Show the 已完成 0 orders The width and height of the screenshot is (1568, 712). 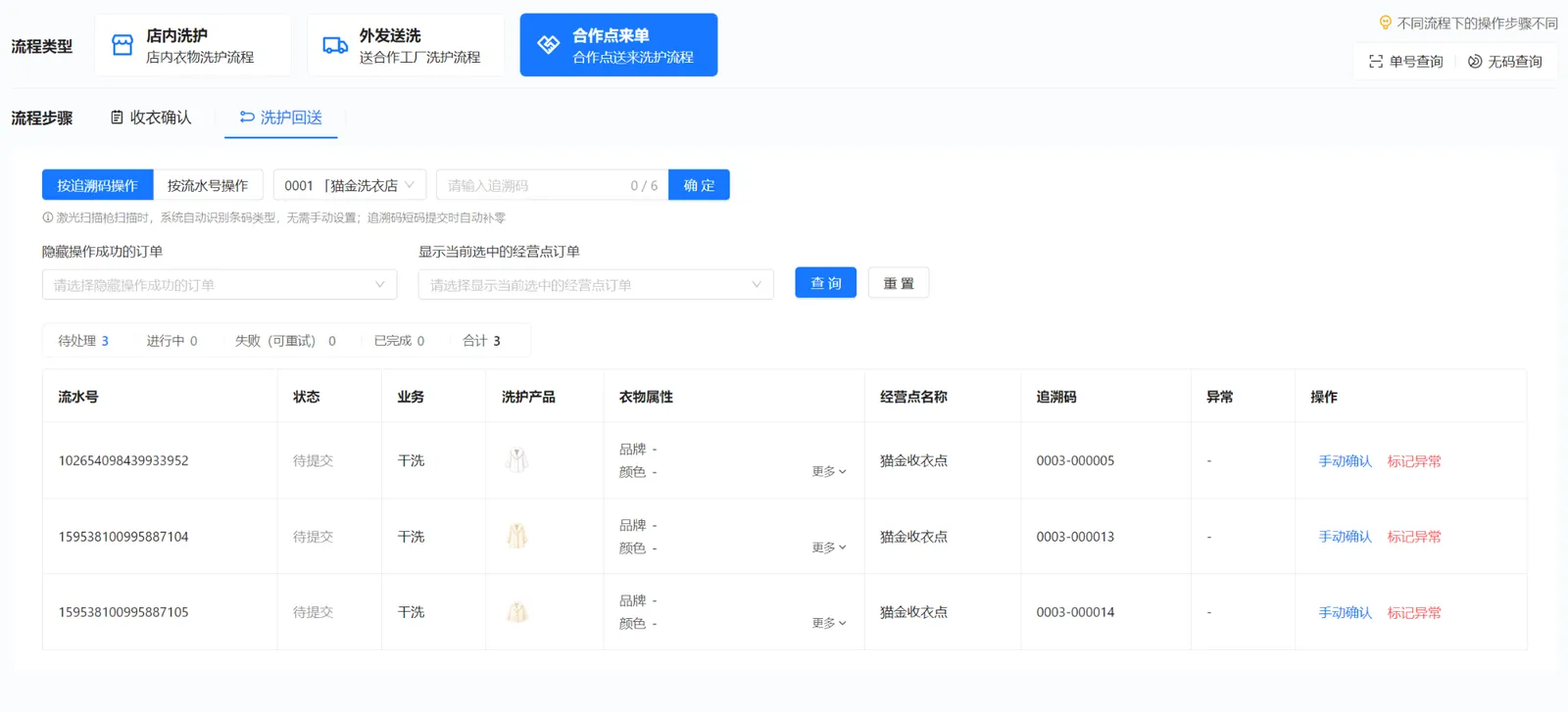pos(399,341)
